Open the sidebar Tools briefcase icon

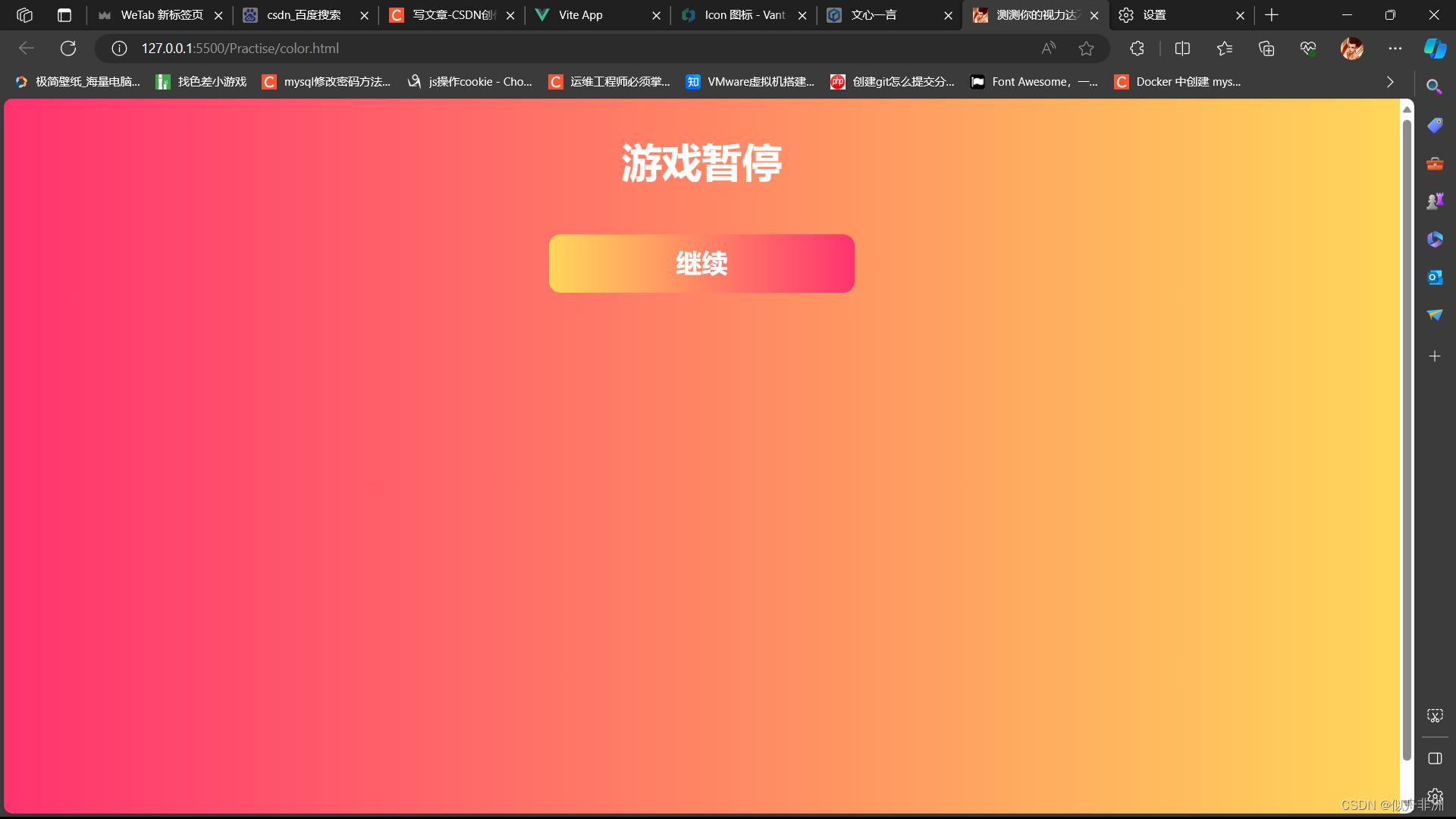click(x=1434, y=164)
